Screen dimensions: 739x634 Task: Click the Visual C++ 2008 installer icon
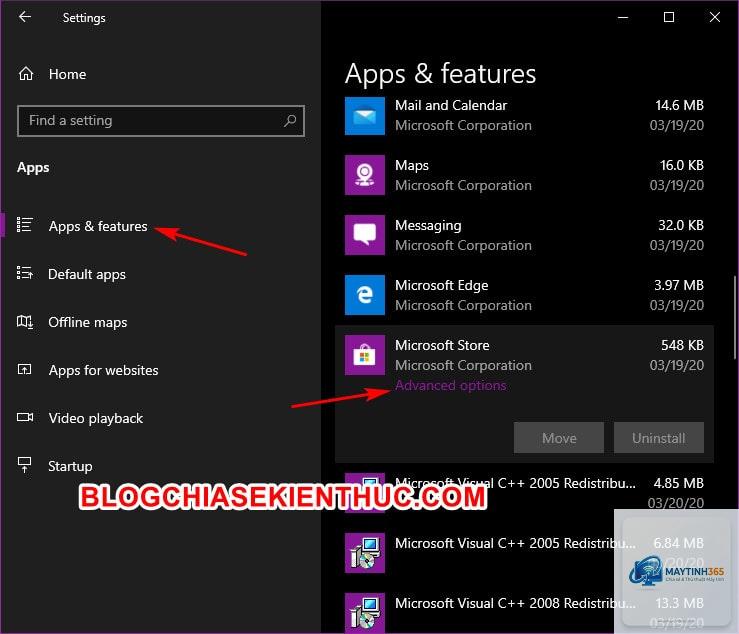click(x=364, y=612)
